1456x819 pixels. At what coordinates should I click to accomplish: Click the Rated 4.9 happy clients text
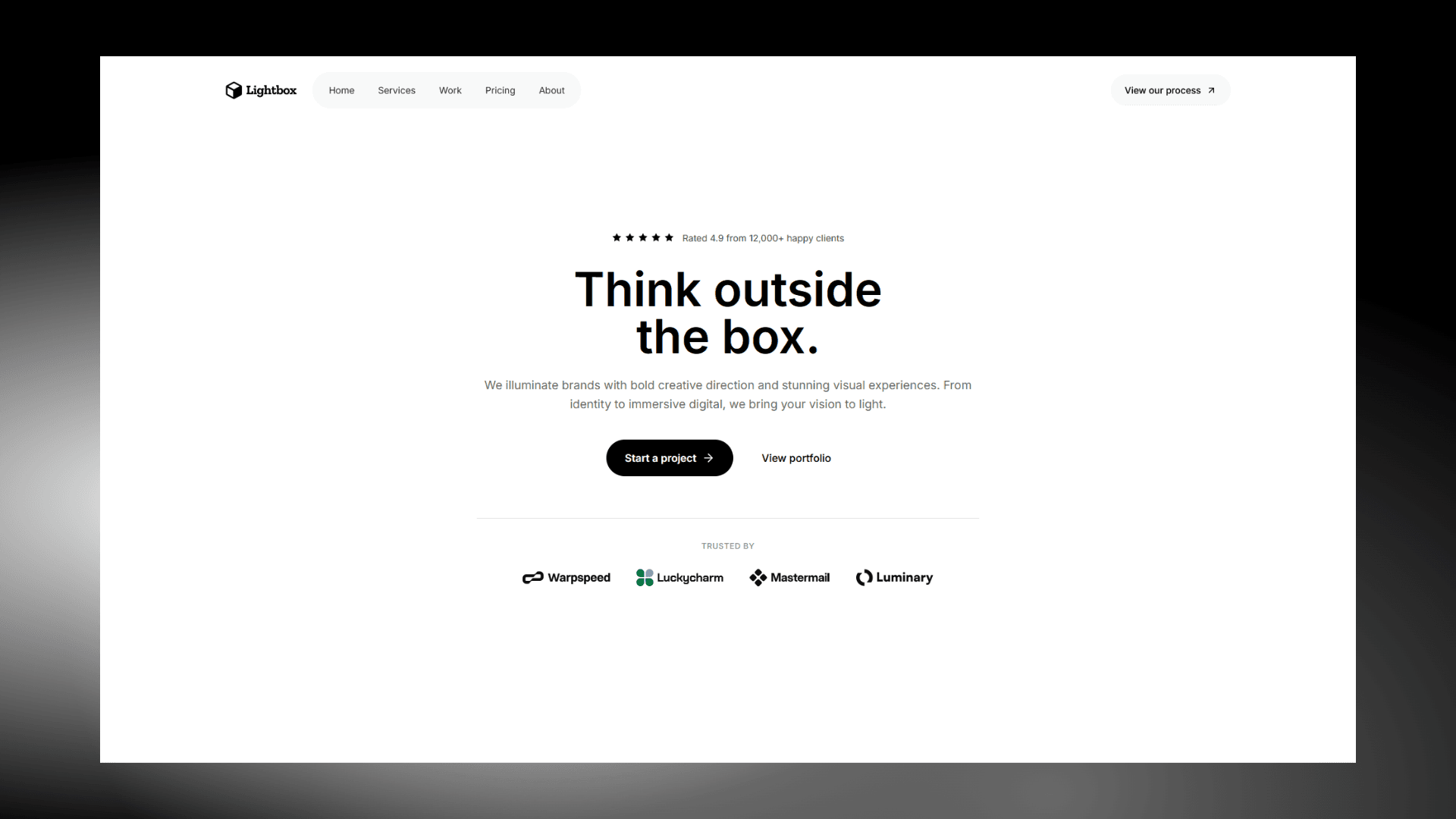point(762,238)
